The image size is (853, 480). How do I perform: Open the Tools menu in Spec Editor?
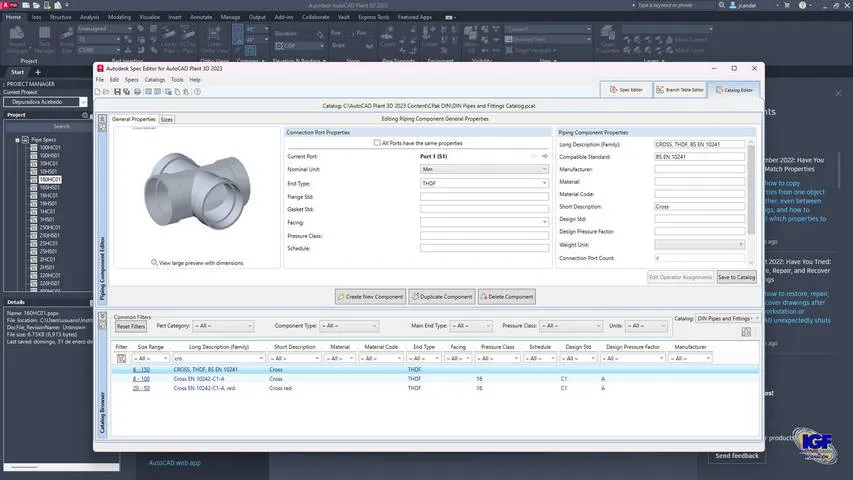coord(177,80)
